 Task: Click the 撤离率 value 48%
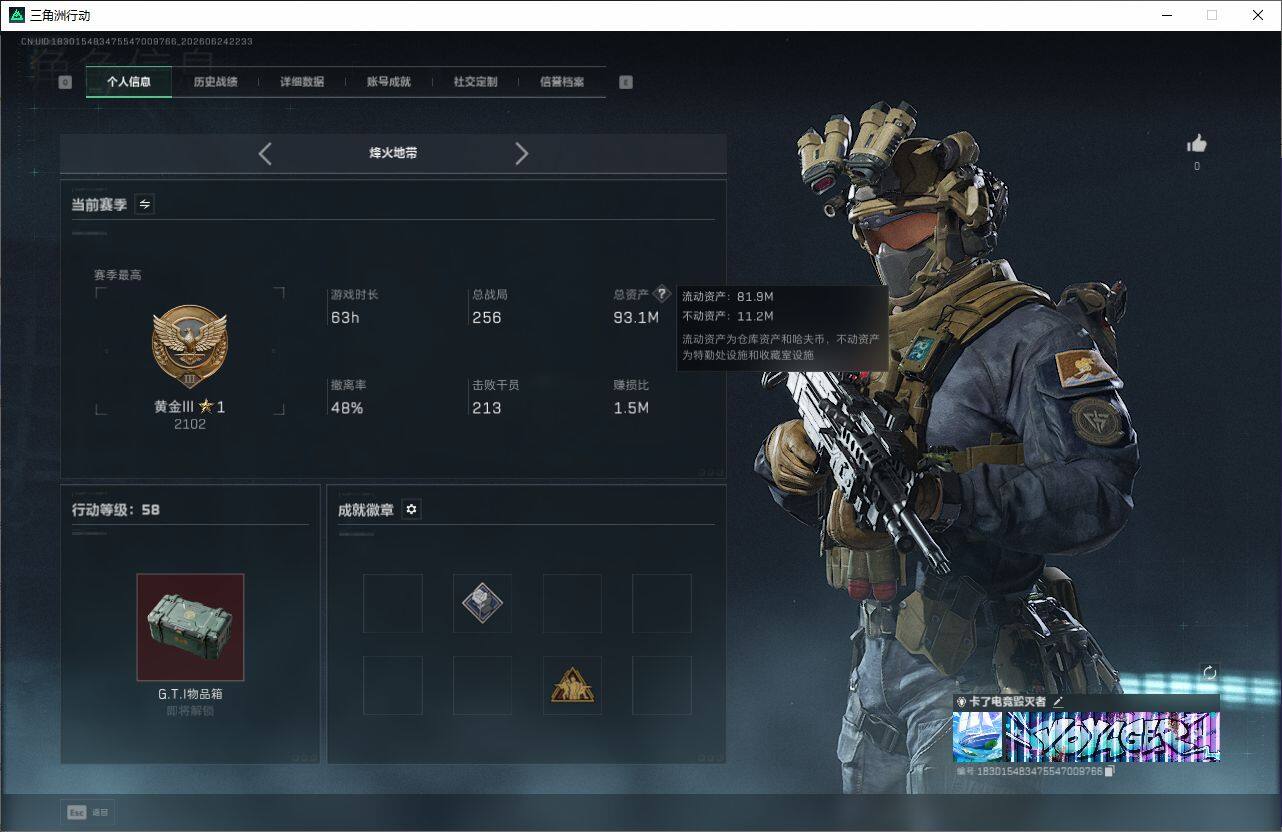coord(347,408)
